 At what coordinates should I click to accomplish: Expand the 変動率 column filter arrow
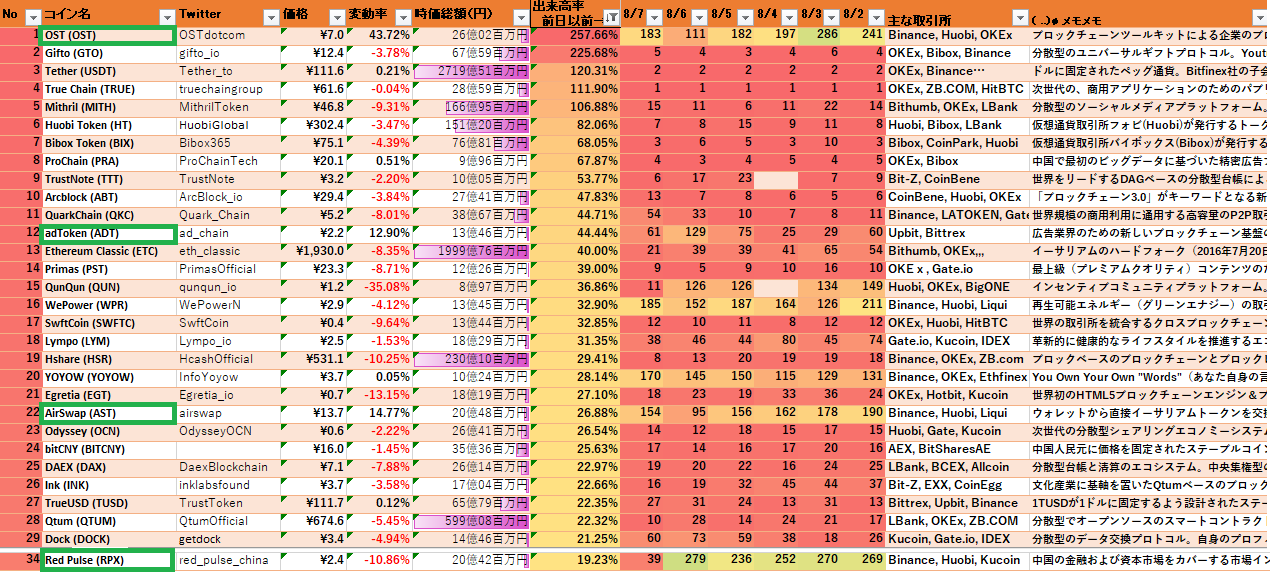click(x=400, y=17)
